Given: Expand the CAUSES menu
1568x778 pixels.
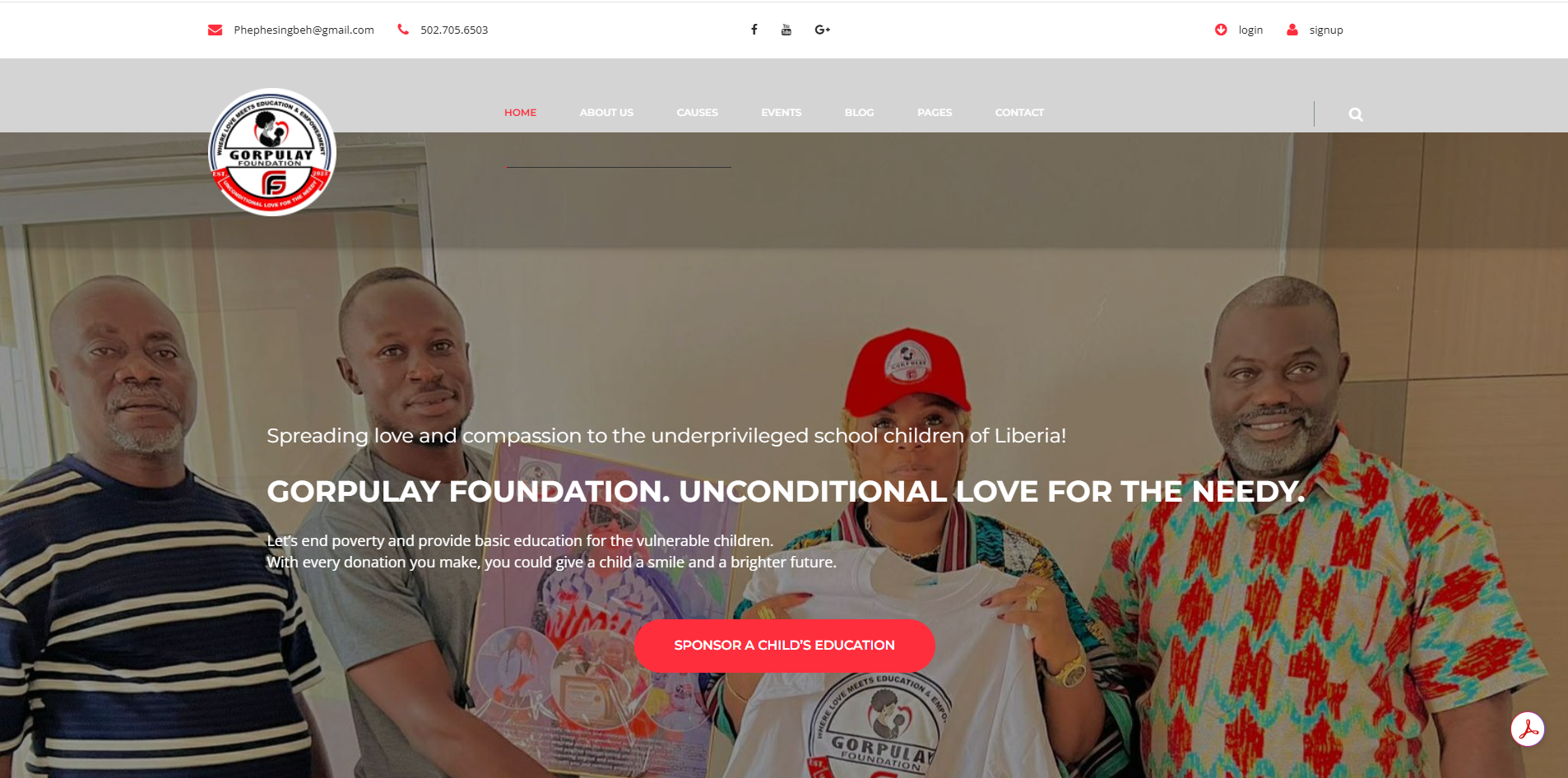Looking at the screenshot, I should (x=697, y=113).
